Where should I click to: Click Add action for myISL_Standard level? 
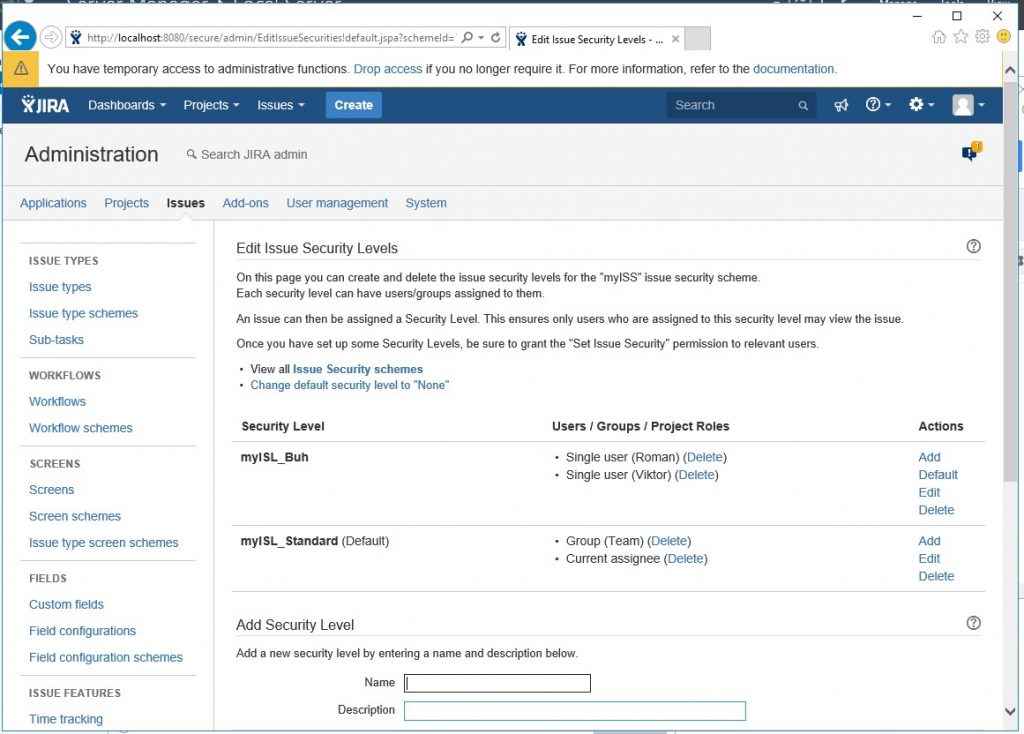929,541
